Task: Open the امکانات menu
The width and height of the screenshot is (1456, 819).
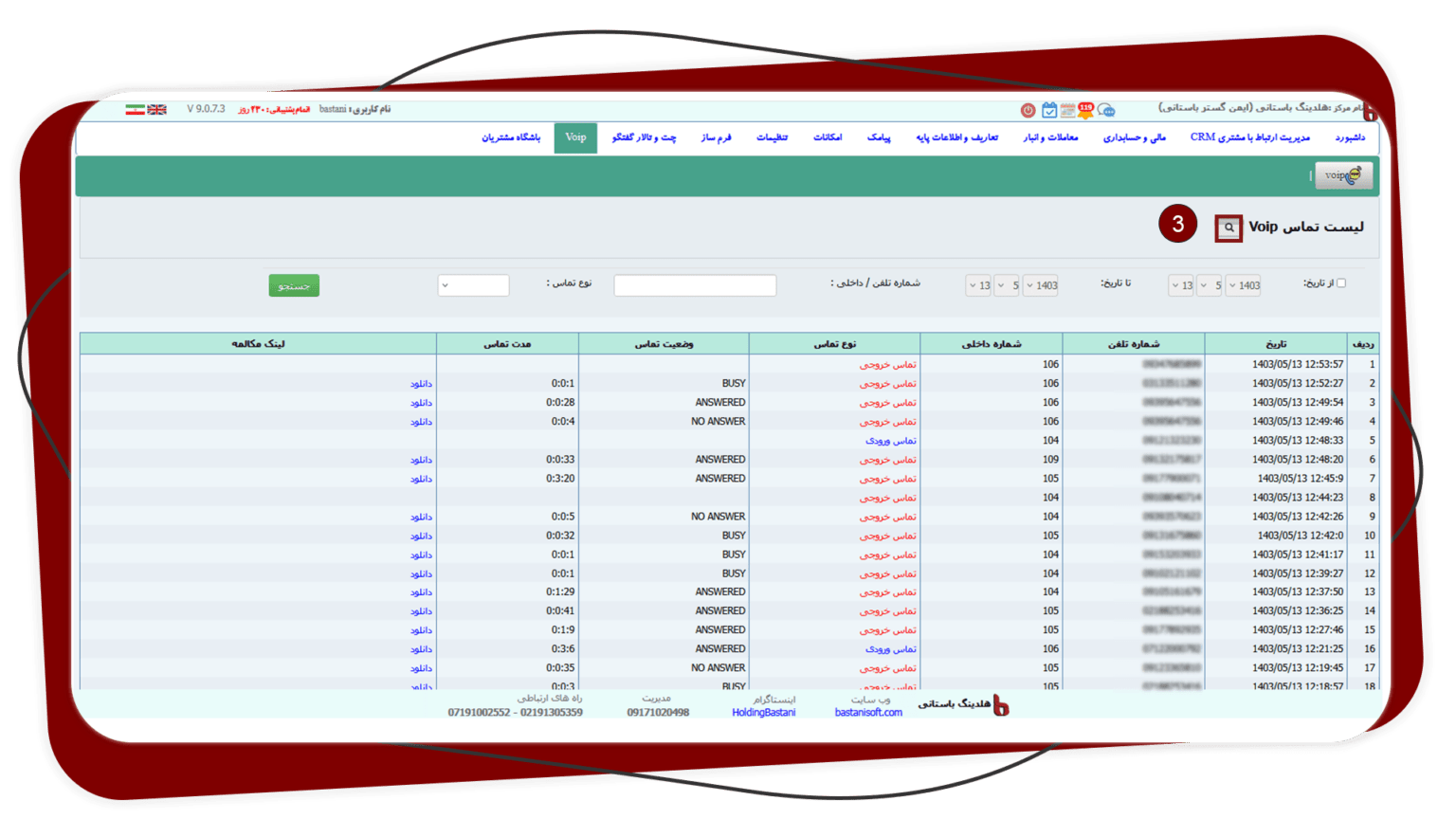Action: [828, 138]
